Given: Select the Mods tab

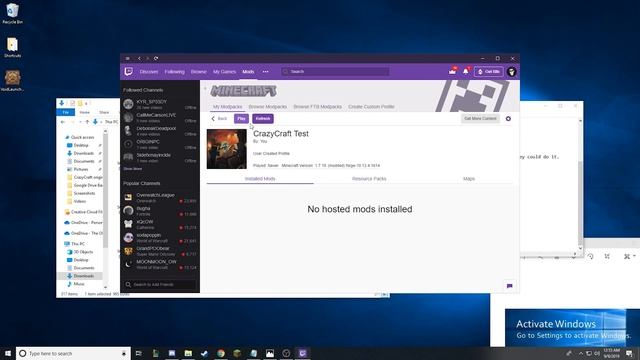Looking at the screenshot, I should click(x=248, y=72).
